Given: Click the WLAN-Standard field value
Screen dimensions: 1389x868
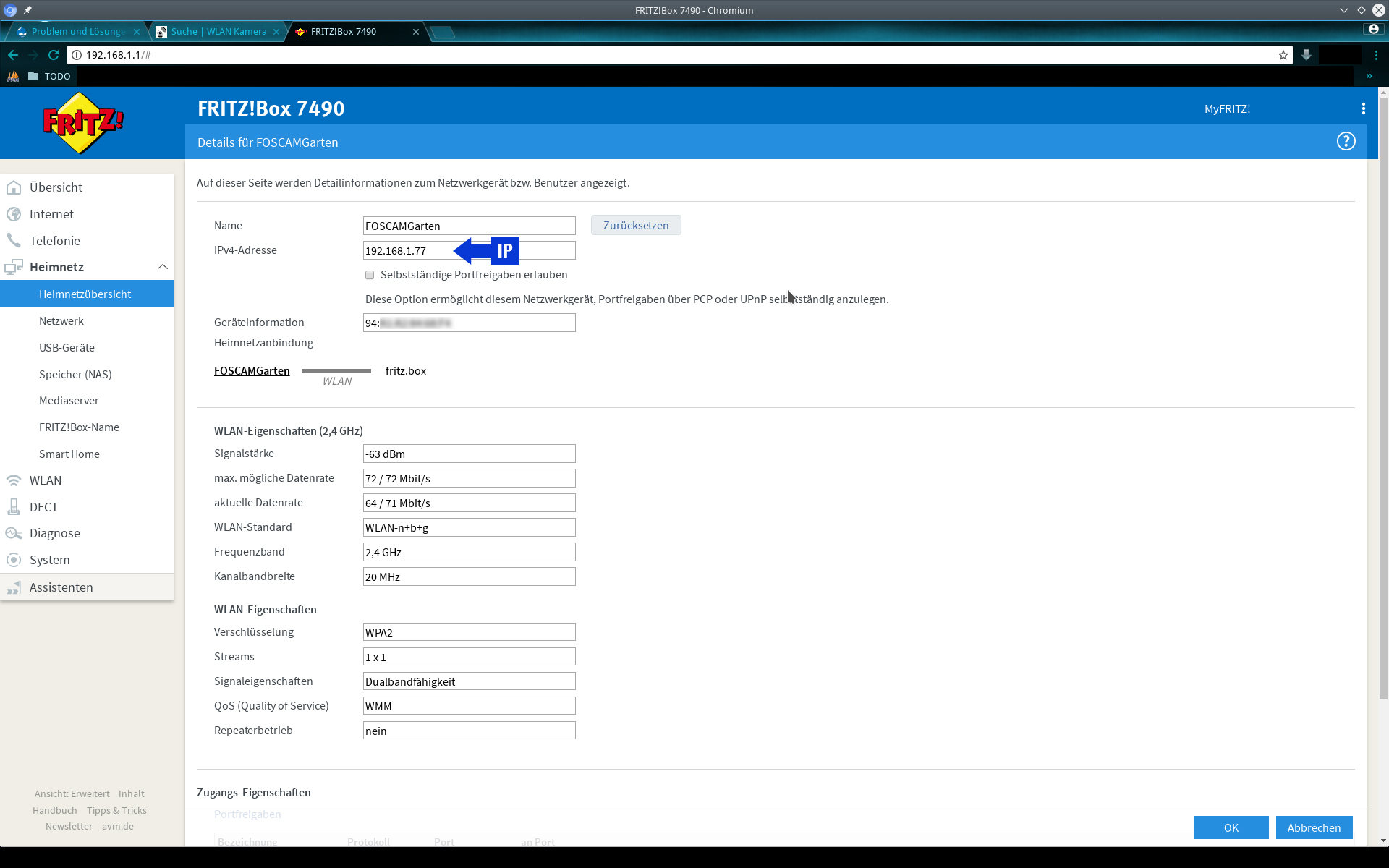Looking at the screenshot, I should click(470, 527).
